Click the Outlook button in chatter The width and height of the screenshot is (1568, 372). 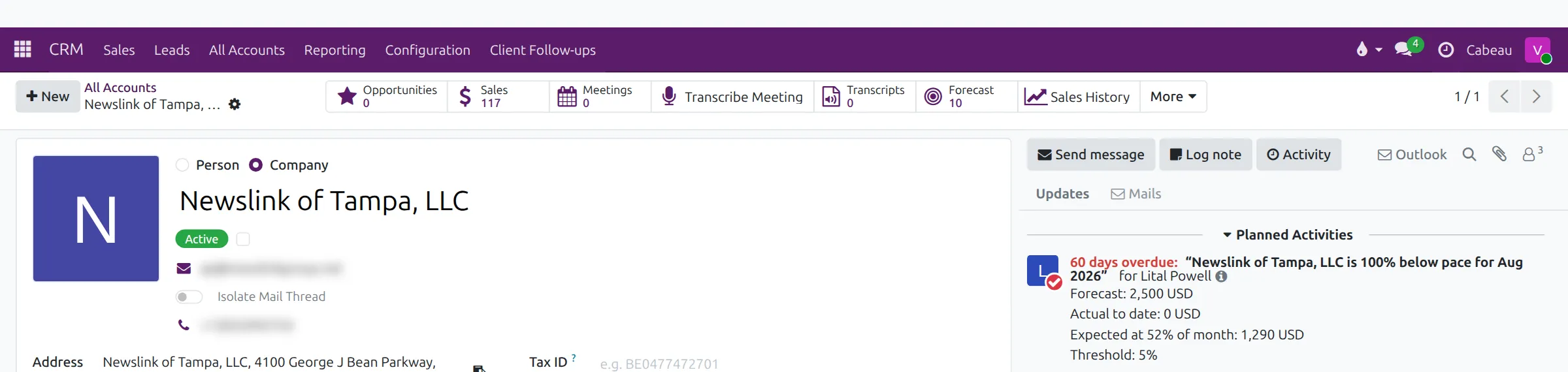(1412, 155)
